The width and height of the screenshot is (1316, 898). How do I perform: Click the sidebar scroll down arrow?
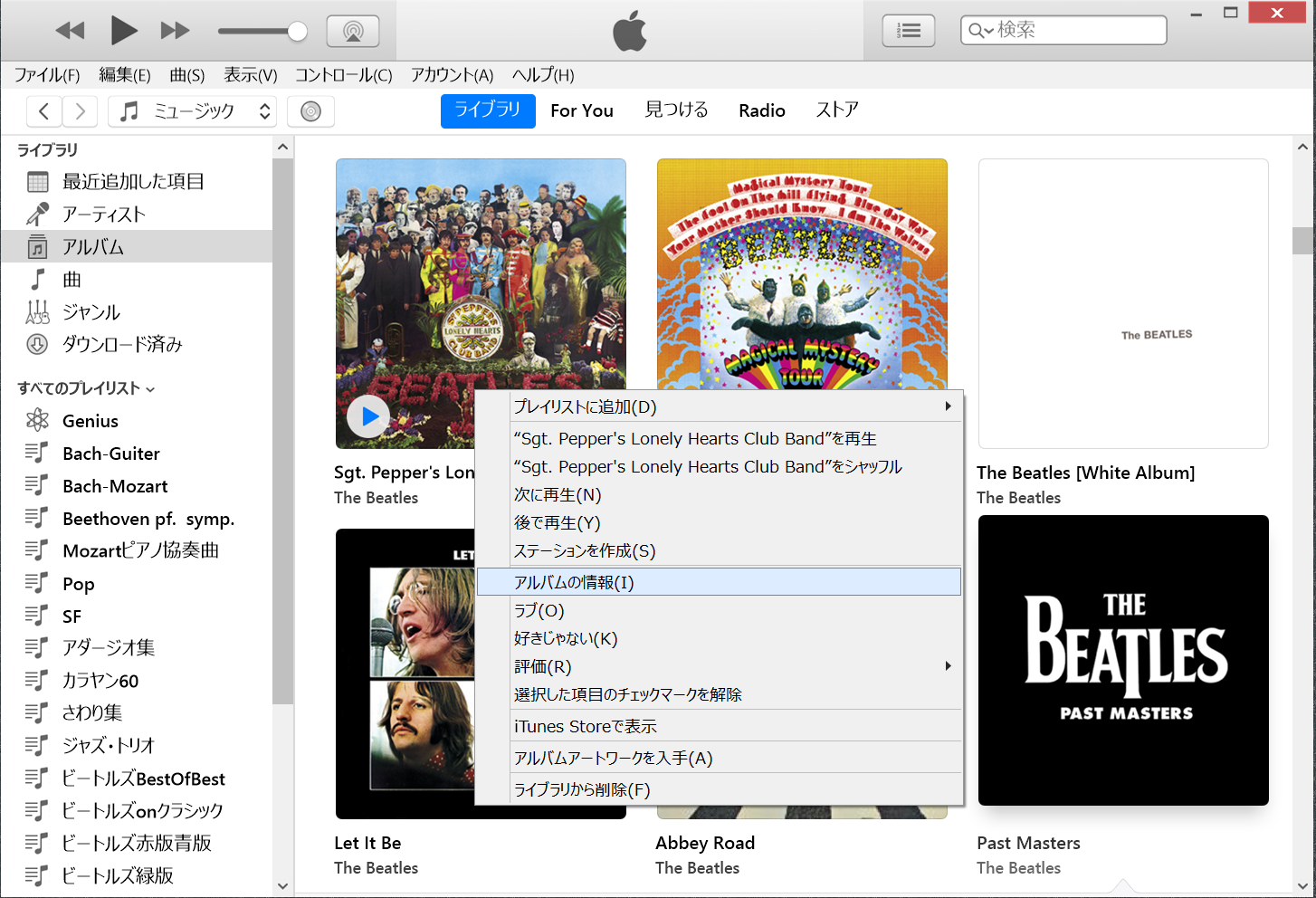coord(282,886)
